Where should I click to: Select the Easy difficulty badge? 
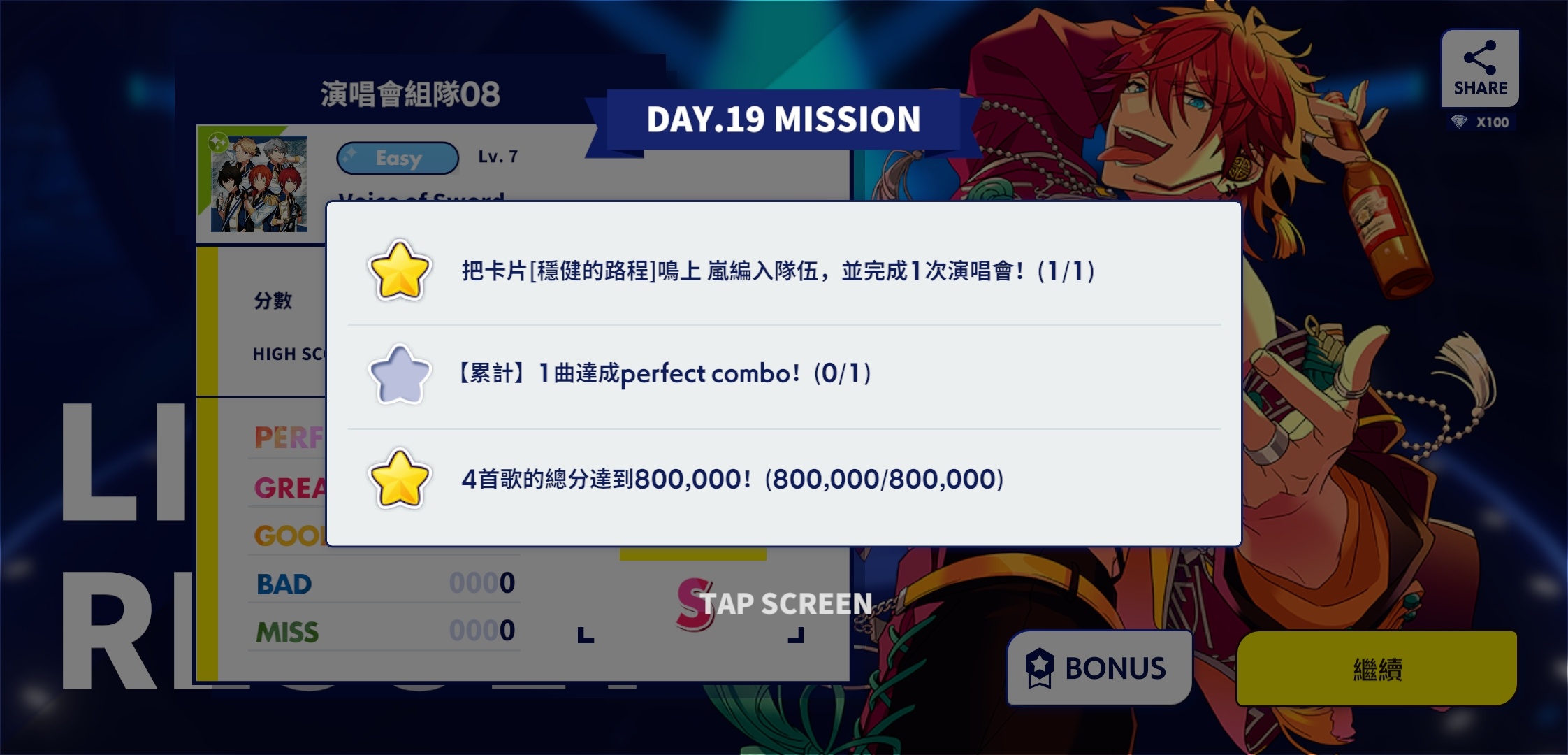398,158
